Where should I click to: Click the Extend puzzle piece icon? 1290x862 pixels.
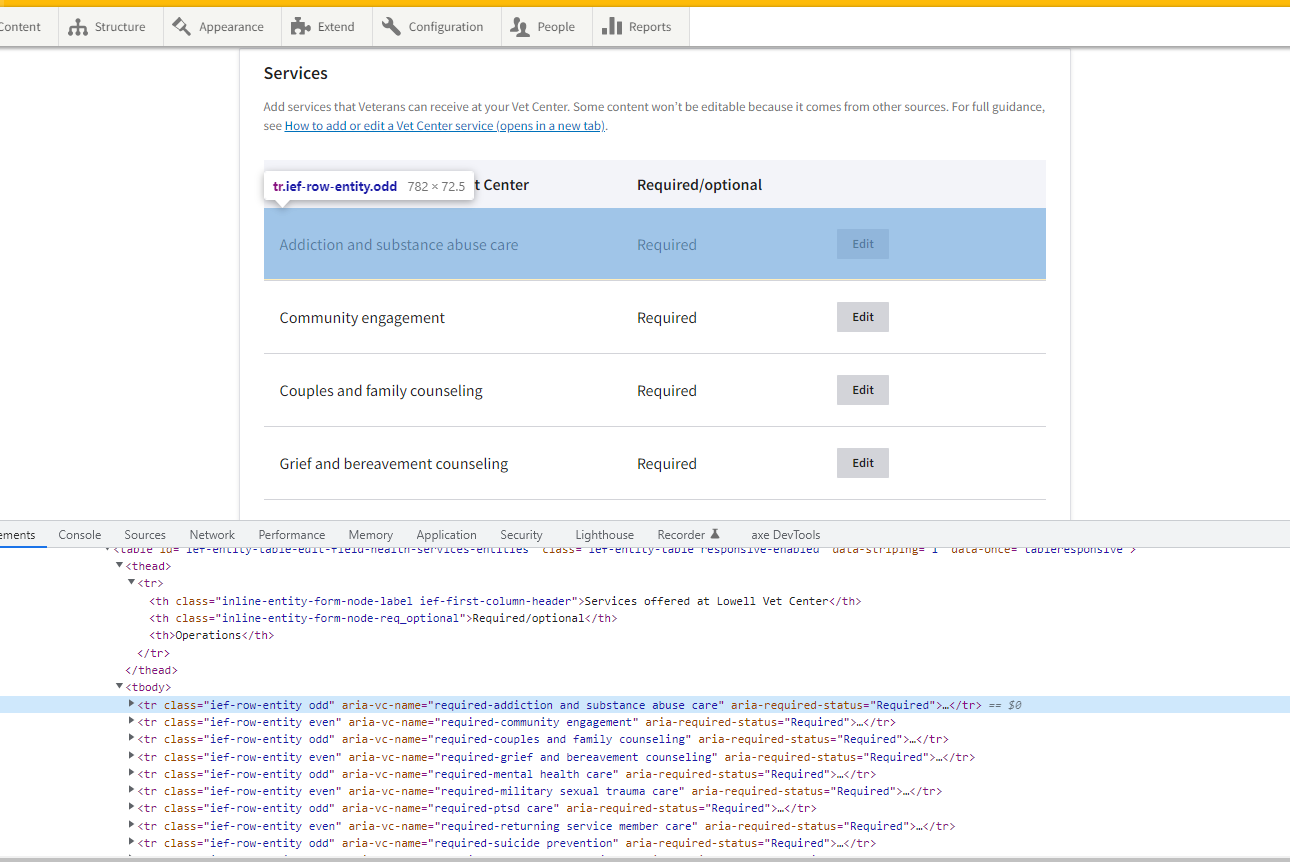point(300,27)
